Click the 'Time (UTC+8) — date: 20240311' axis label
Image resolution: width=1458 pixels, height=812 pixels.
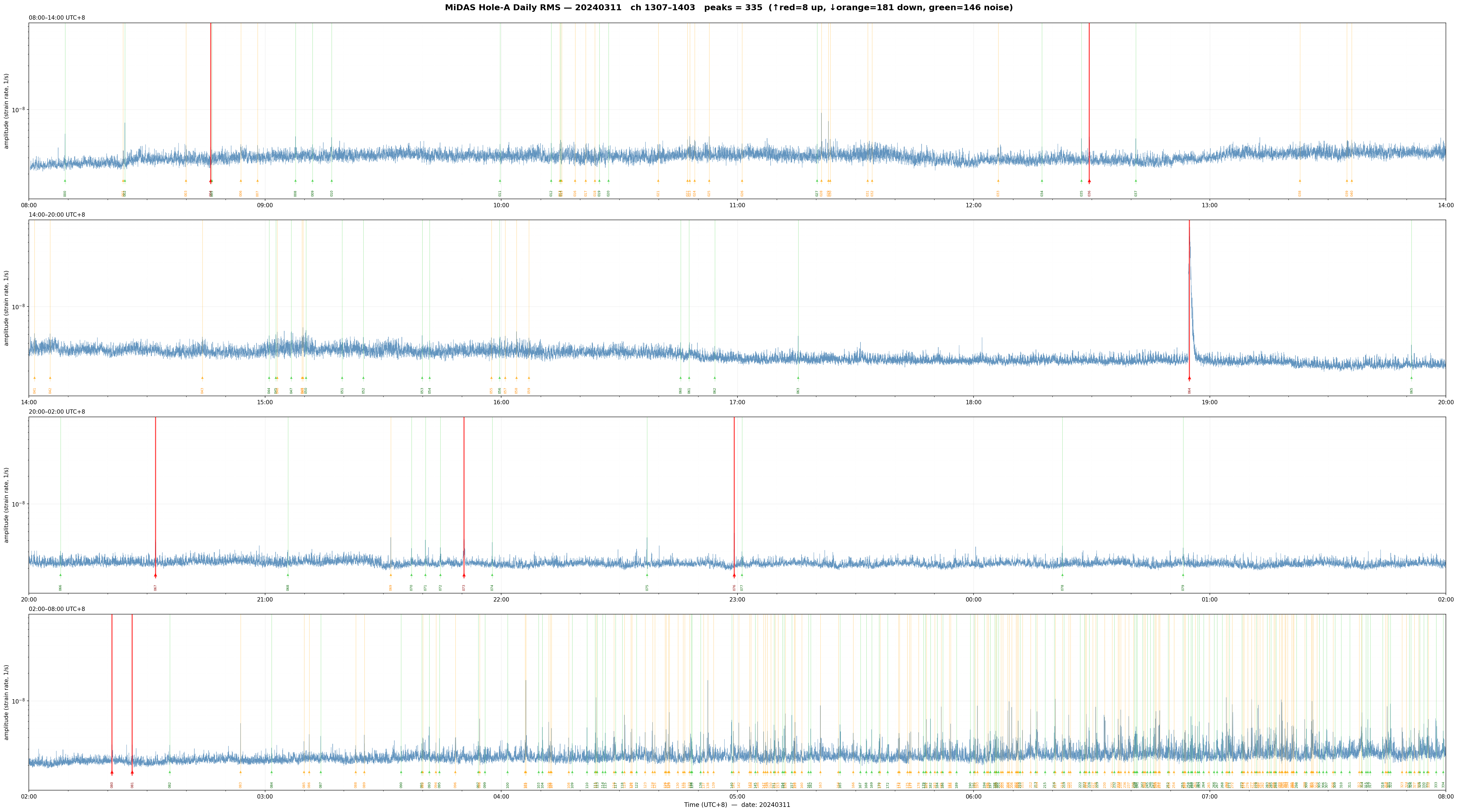(x=737, y=805)
